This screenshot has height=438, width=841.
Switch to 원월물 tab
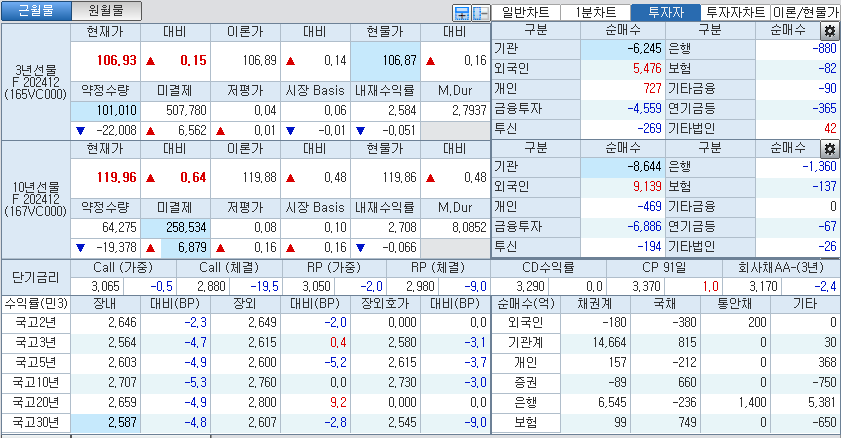(x=106, y=11)
